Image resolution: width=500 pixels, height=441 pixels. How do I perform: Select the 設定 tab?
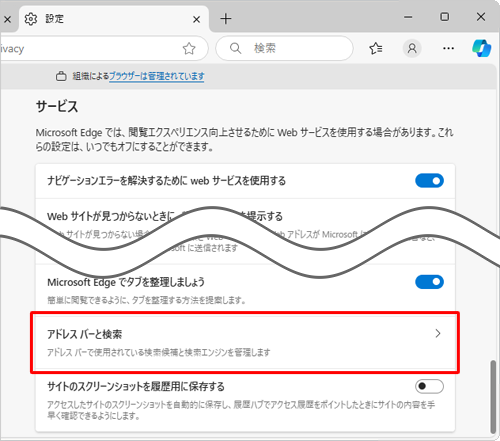coord(113,19)
